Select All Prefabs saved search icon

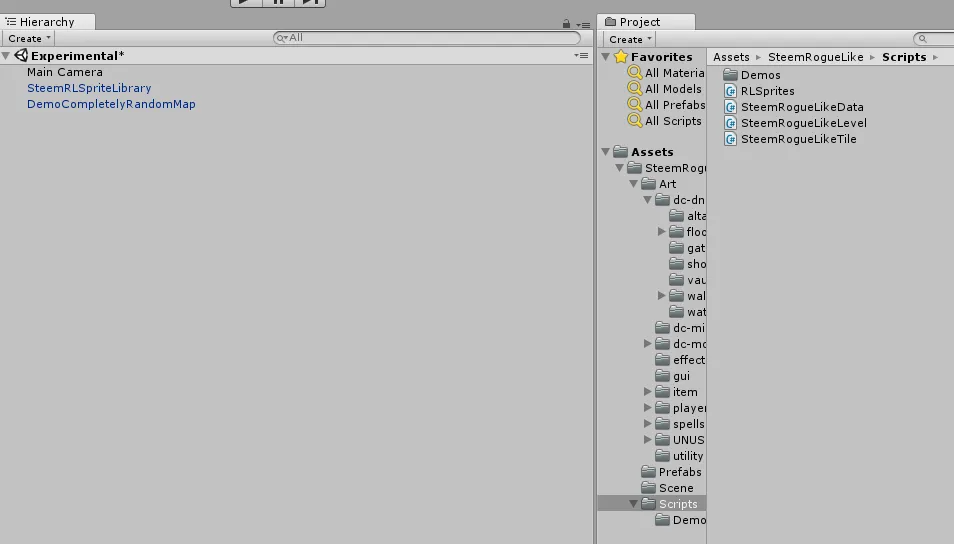(635, 105)
